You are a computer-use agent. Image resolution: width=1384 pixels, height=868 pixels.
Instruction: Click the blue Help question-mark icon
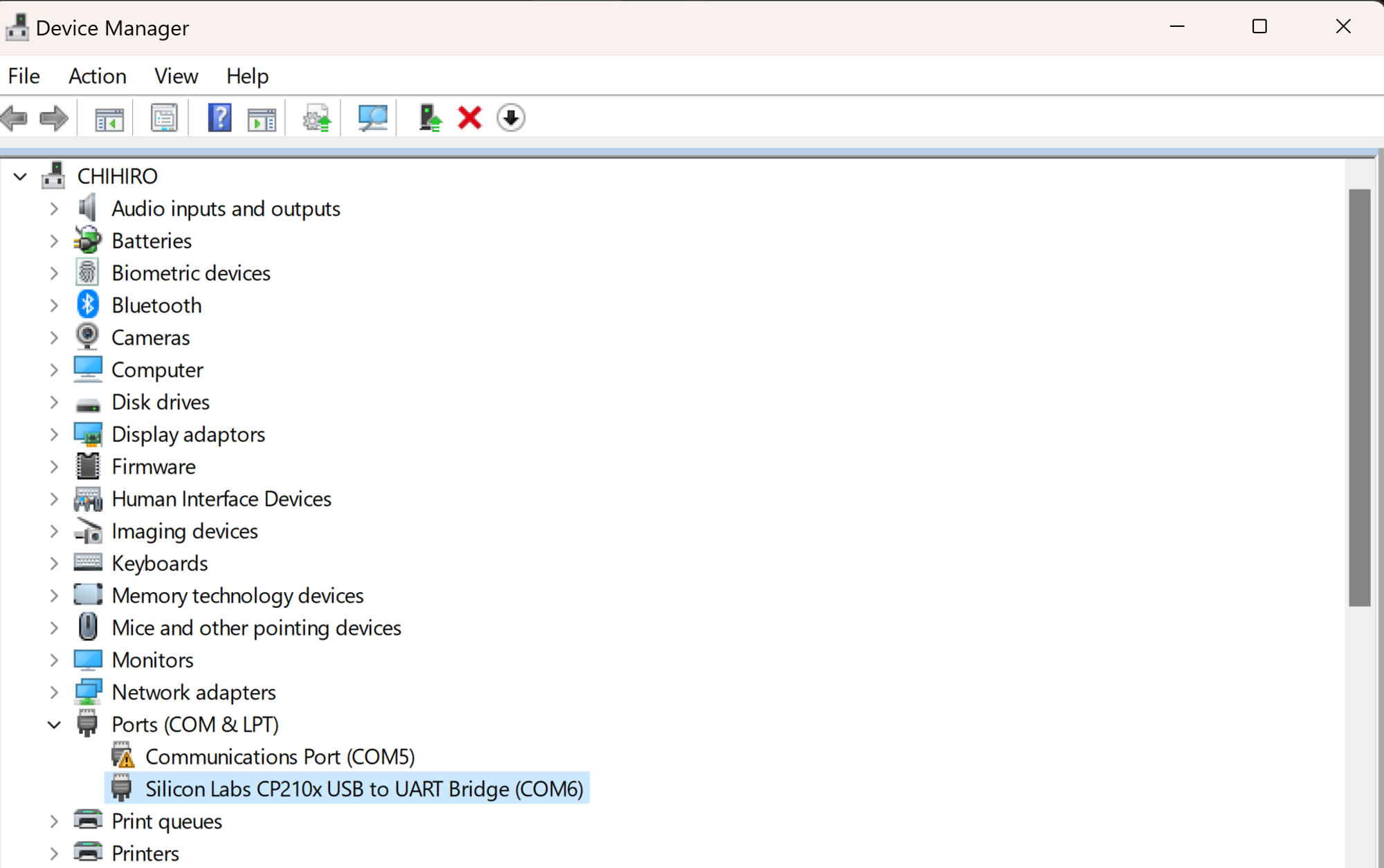[219, 118]
